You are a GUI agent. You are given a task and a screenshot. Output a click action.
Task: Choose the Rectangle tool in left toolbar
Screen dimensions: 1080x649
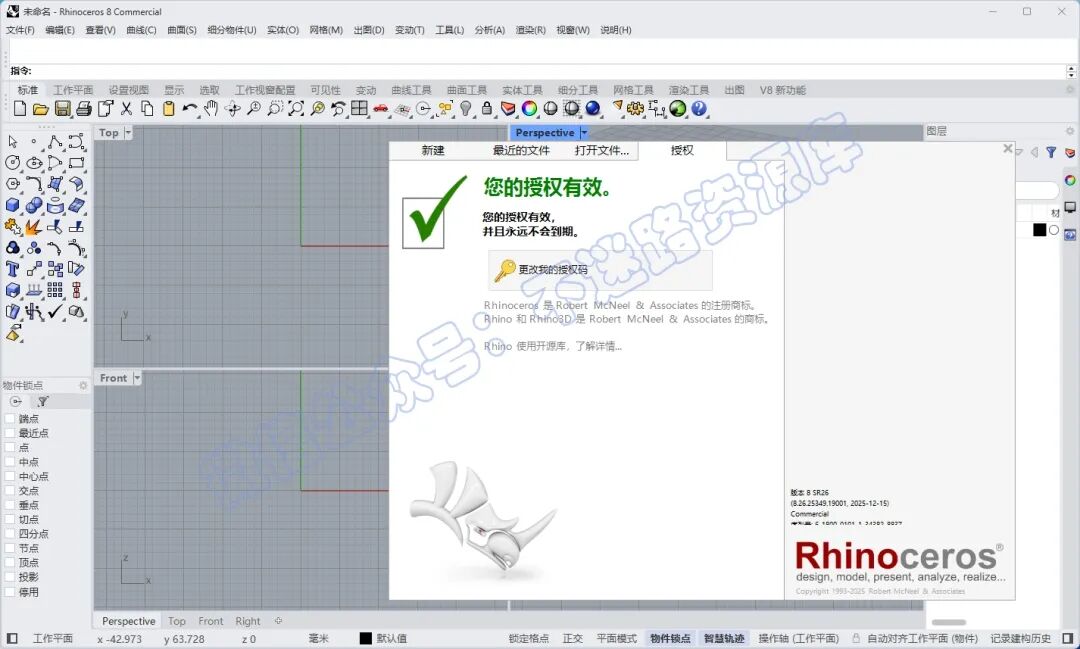[x=76, y=163]
